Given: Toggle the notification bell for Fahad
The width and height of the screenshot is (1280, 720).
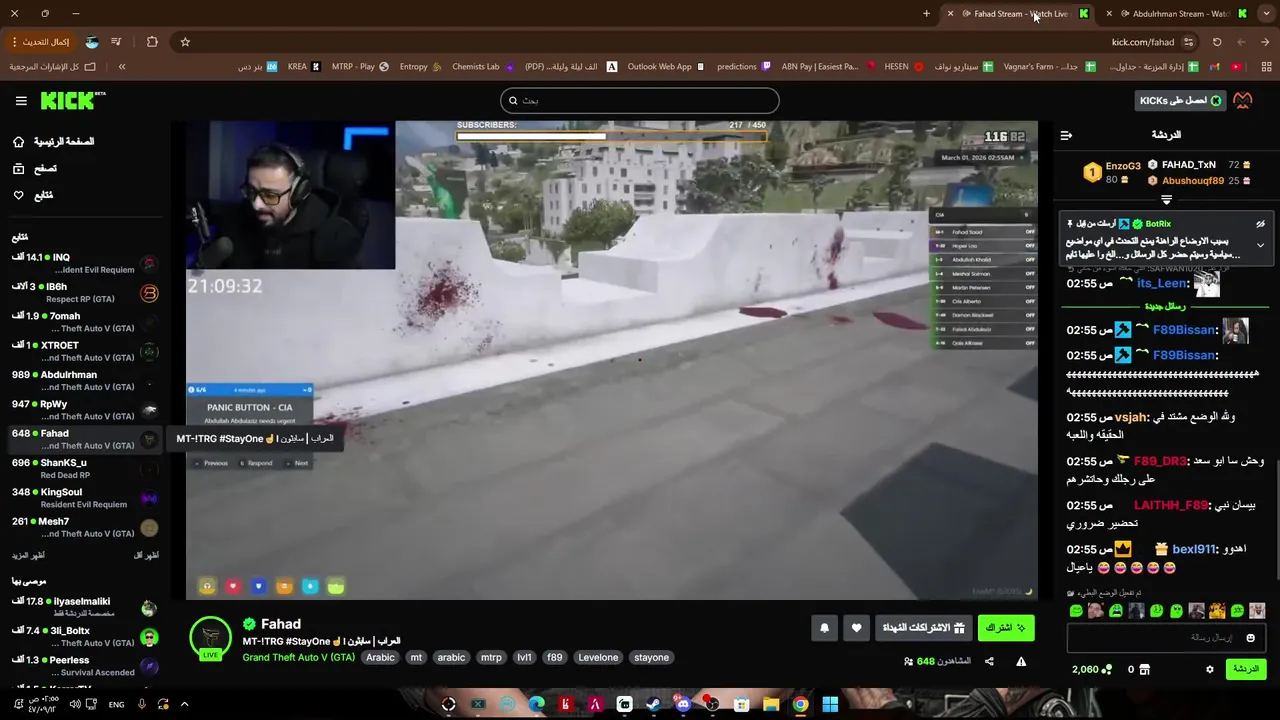Looking at the screenshot, I should 824,628.
